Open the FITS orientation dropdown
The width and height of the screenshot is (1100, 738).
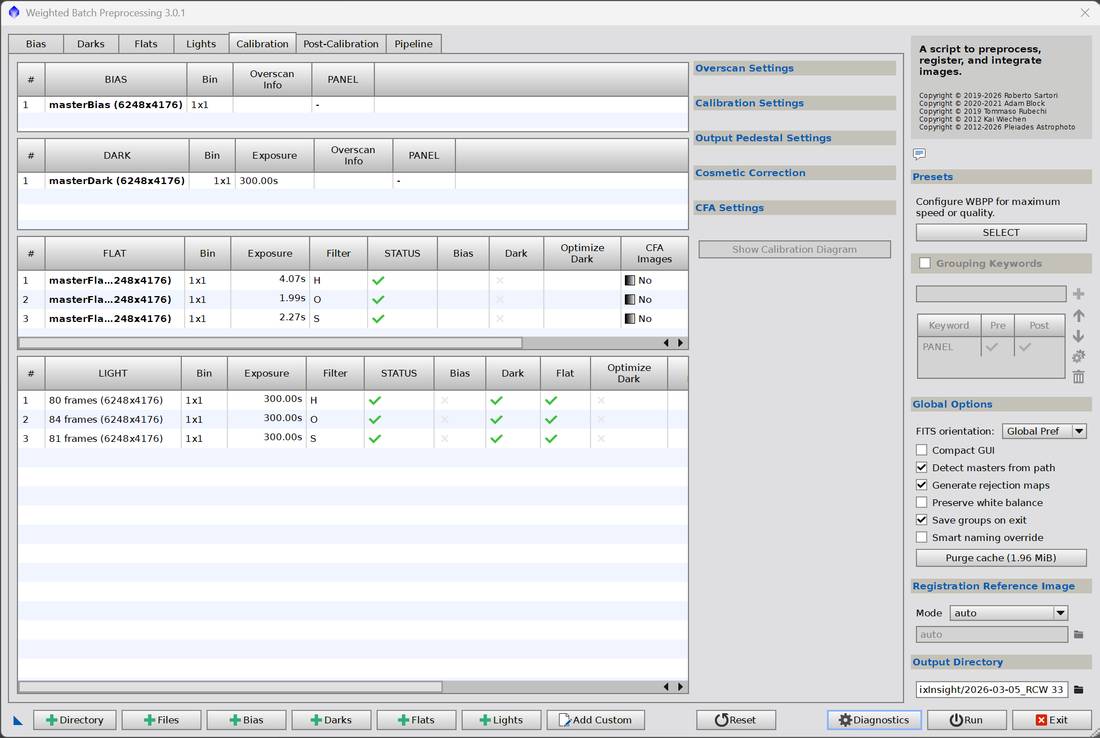(x=1044, y=431)
